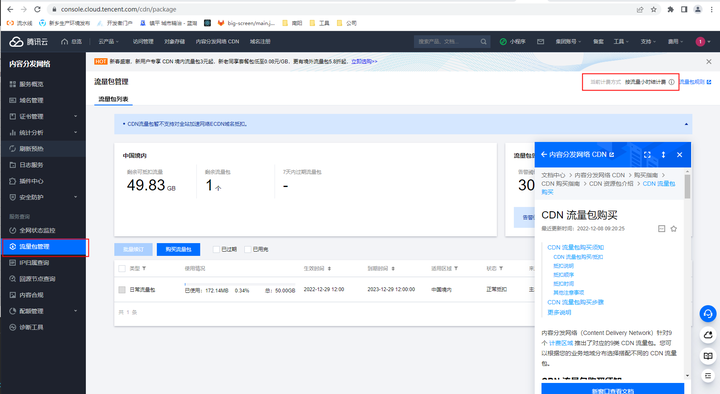Check the 已过期 filter checkbox
720x394 pixels.
tap(216, 249)
